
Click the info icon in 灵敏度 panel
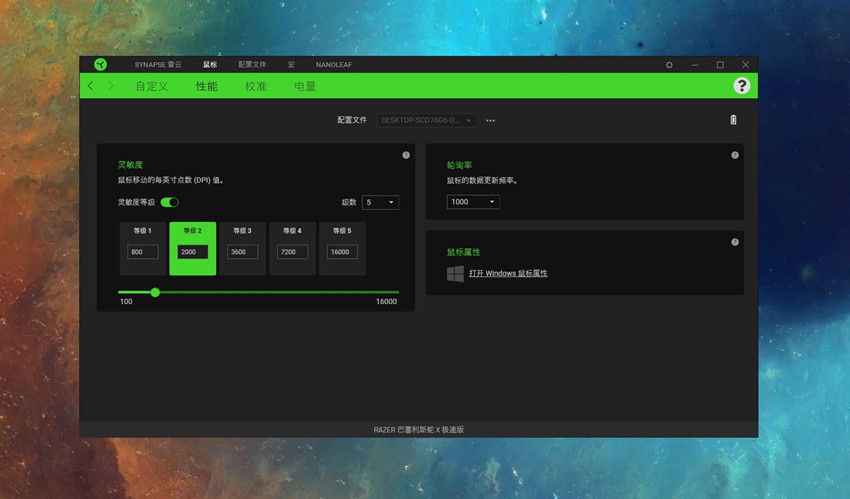(406, 155)
